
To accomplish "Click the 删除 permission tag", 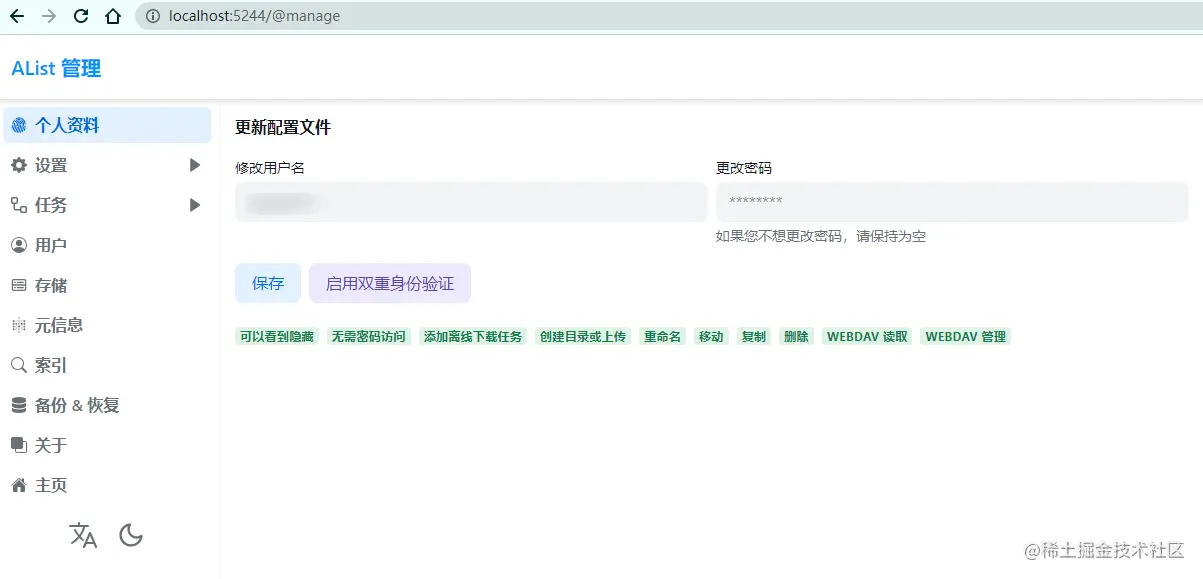I will 796,337.
